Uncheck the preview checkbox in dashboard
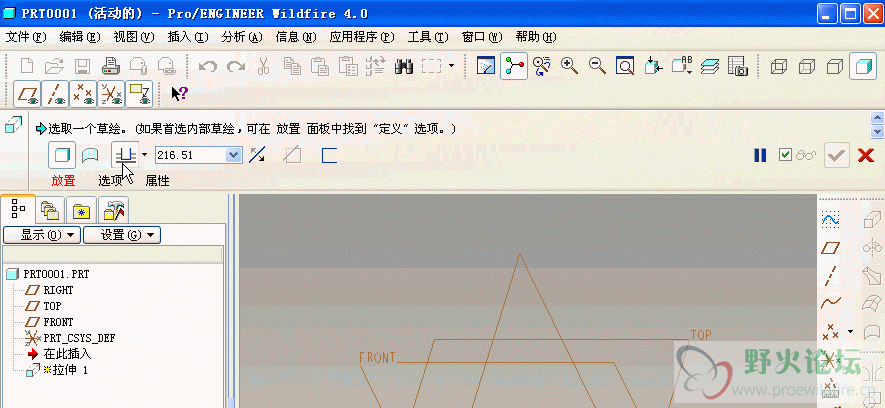This screenshot has width=885, height=408. 785,155
